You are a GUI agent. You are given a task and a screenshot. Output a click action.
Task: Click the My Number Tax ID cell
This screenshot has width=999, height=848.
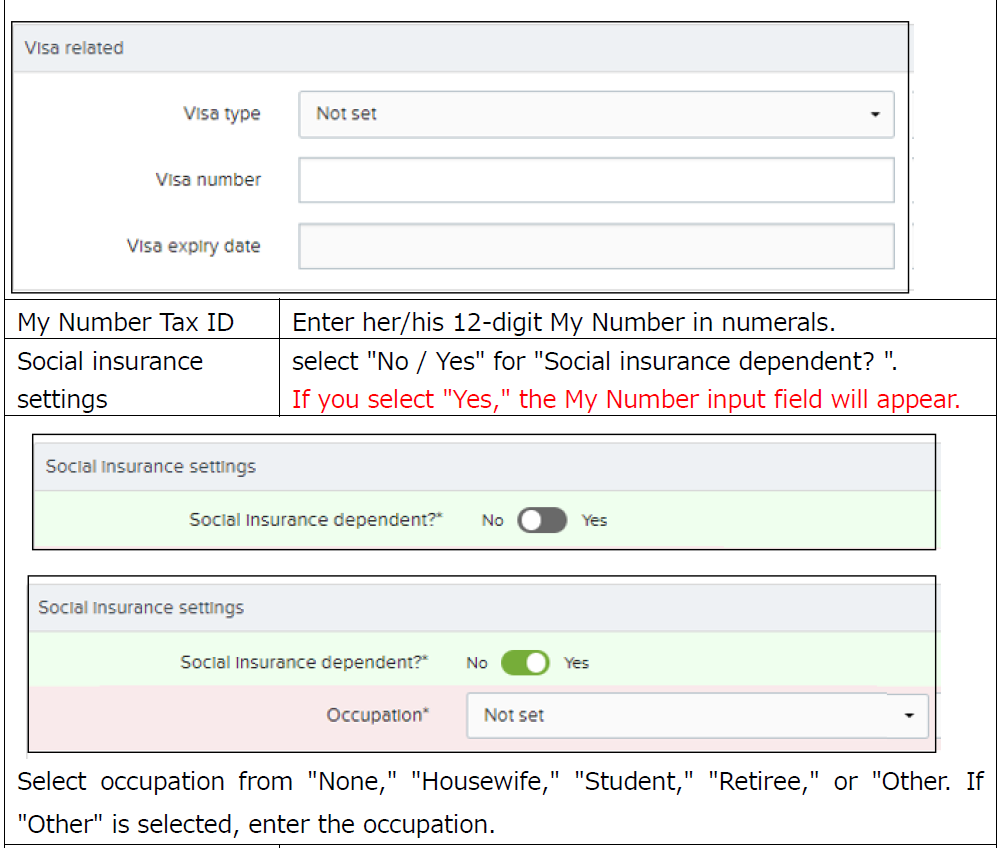tap(142, 322)
